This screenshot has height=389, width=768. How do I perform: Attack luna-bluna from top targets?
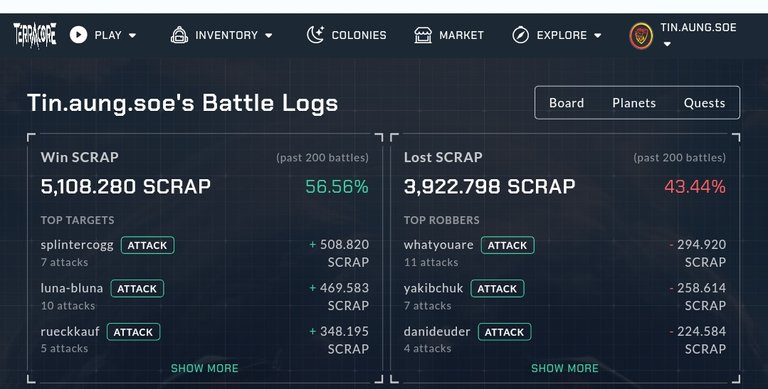click(137, 289)
